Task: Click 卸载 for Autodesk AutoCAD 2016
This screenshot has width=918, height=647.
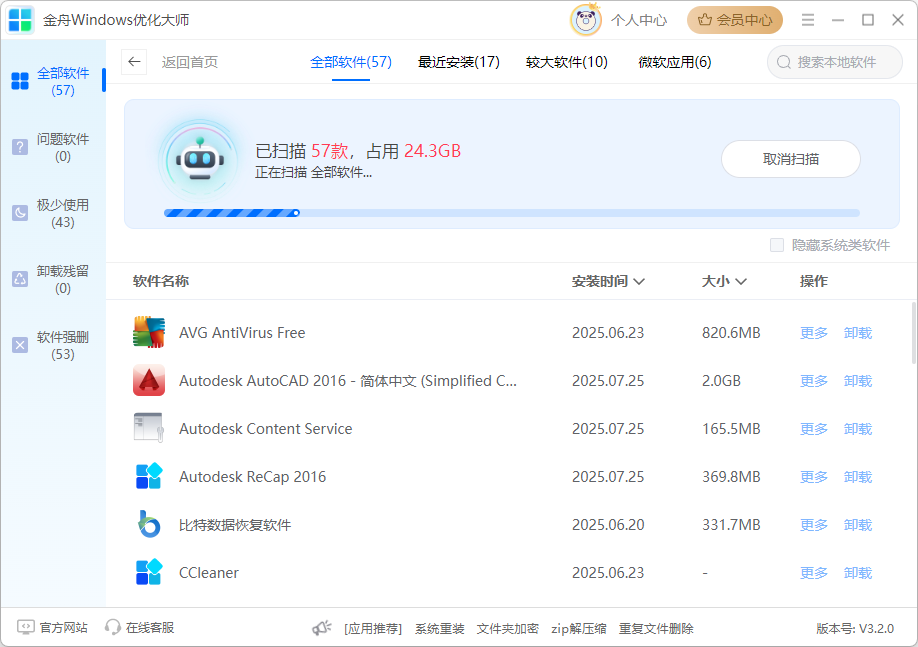Action: pos(858,381)
